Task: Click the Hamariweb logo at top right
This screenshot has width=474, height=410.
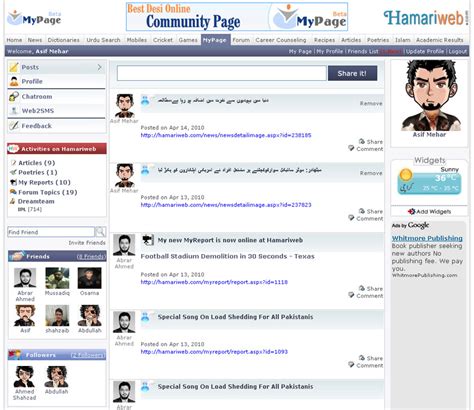Action: click(426, 18)
